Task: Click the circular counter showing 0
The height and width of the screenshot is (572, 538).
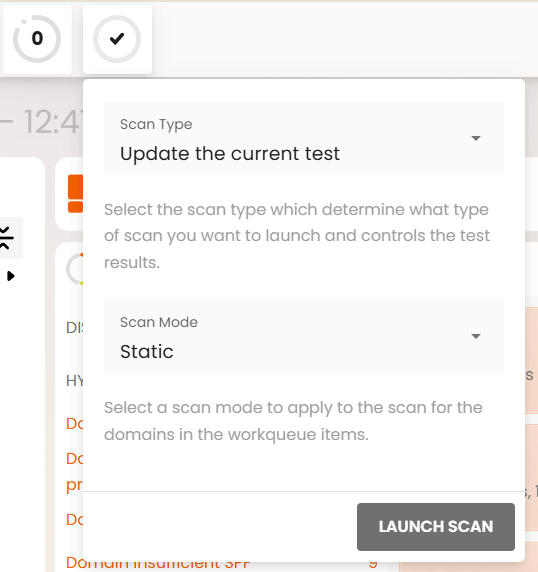Action: 37,39
